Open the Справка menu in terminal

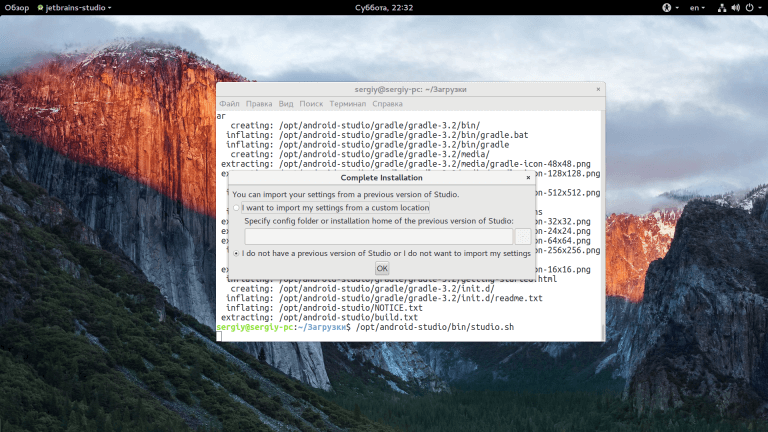pyautogui.click(x=387, y=104)
